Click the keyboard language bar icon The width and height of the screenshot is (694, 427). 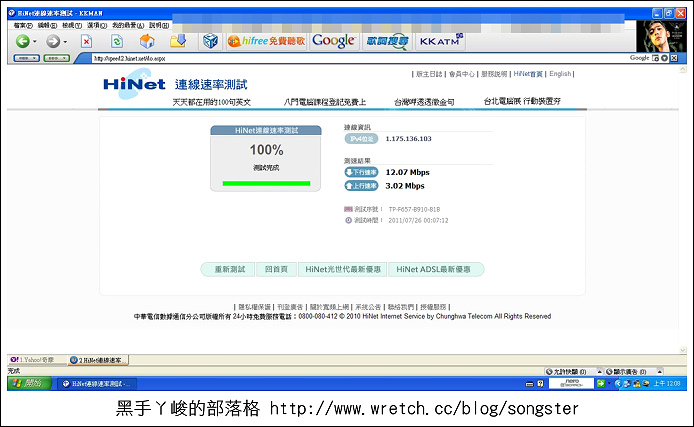[x=529, y=384]
